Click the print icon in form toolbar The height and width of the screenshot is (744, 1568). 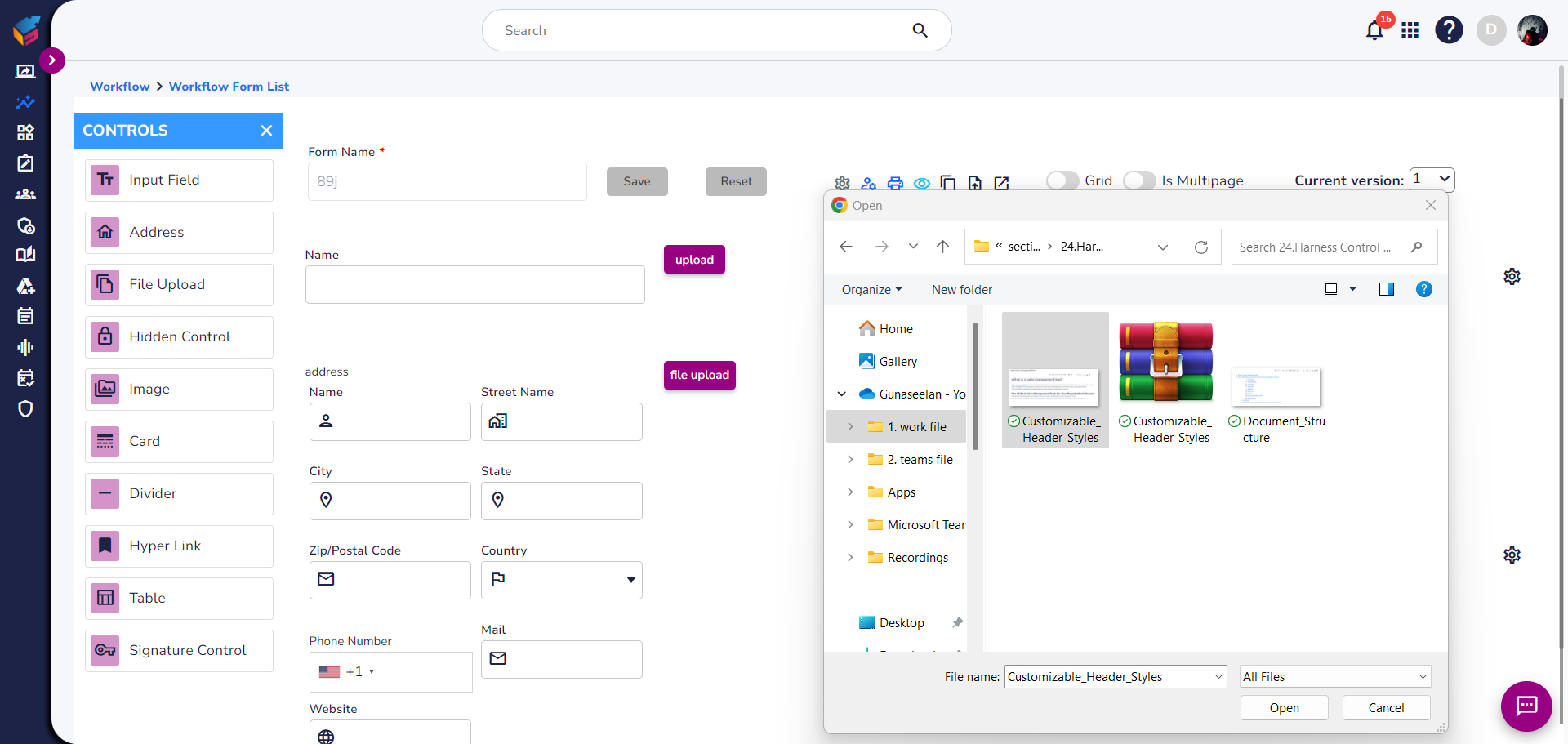pos(895,183)
